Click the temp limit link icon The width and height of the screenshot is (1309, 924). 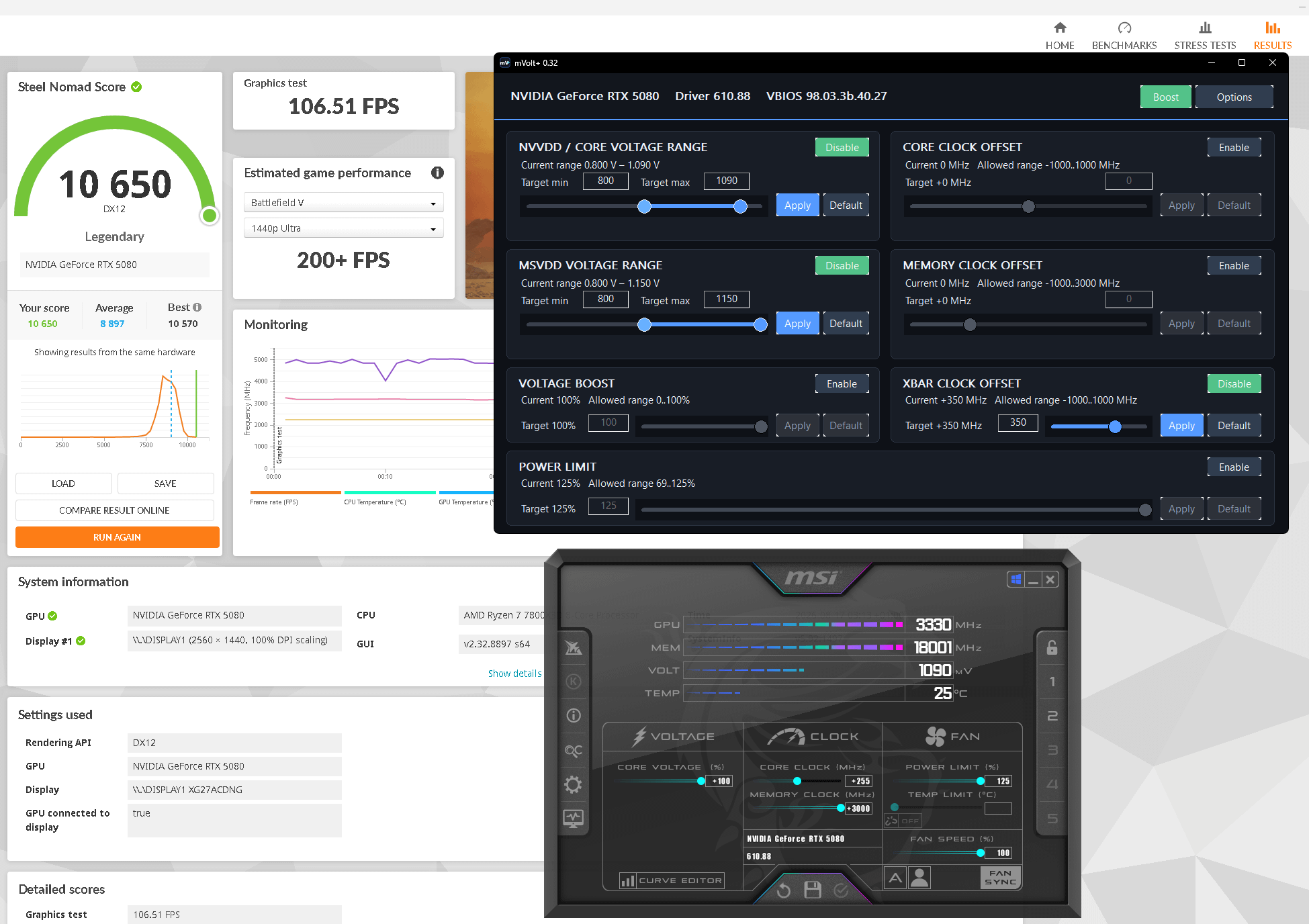891,821
